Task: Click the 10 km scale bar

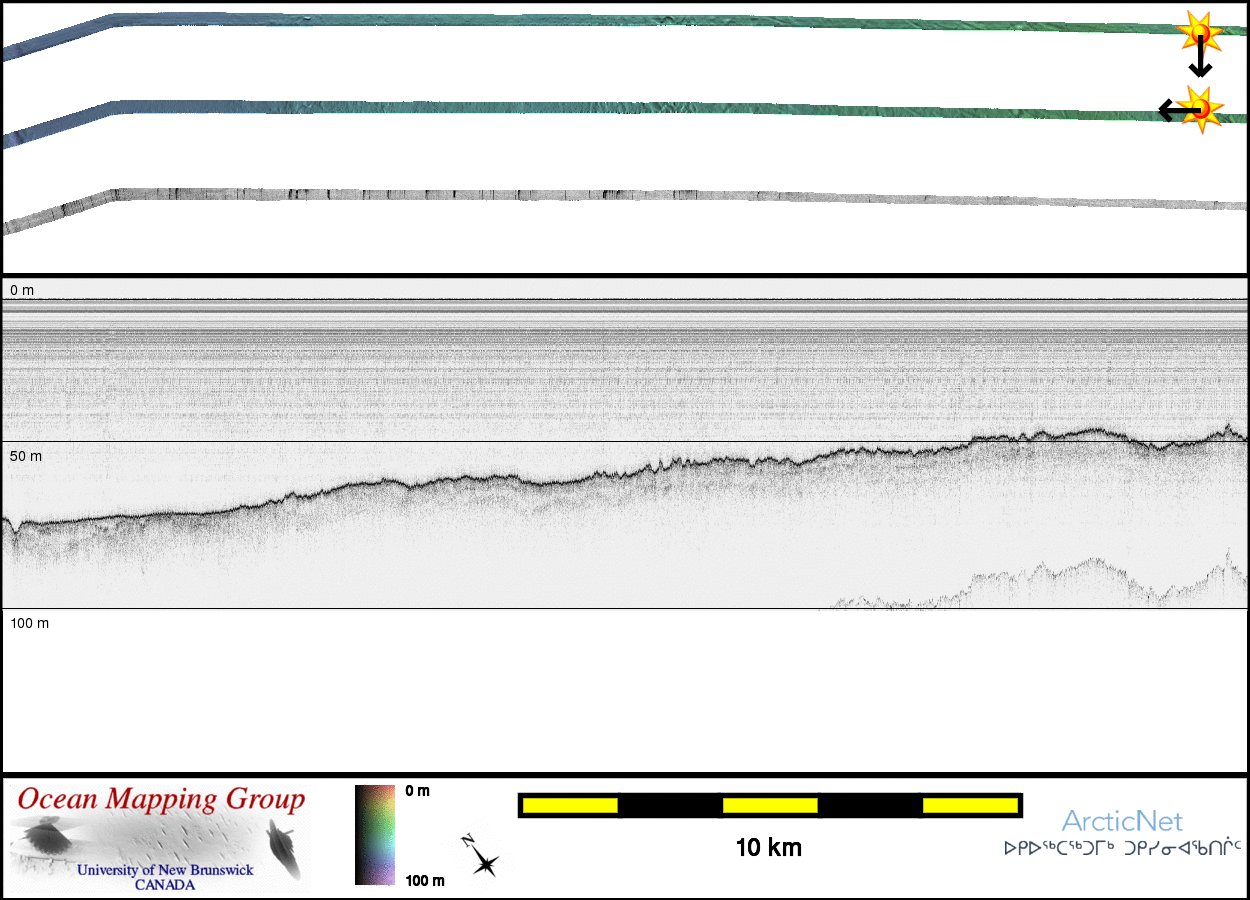Action: click(x=769, y=805)
